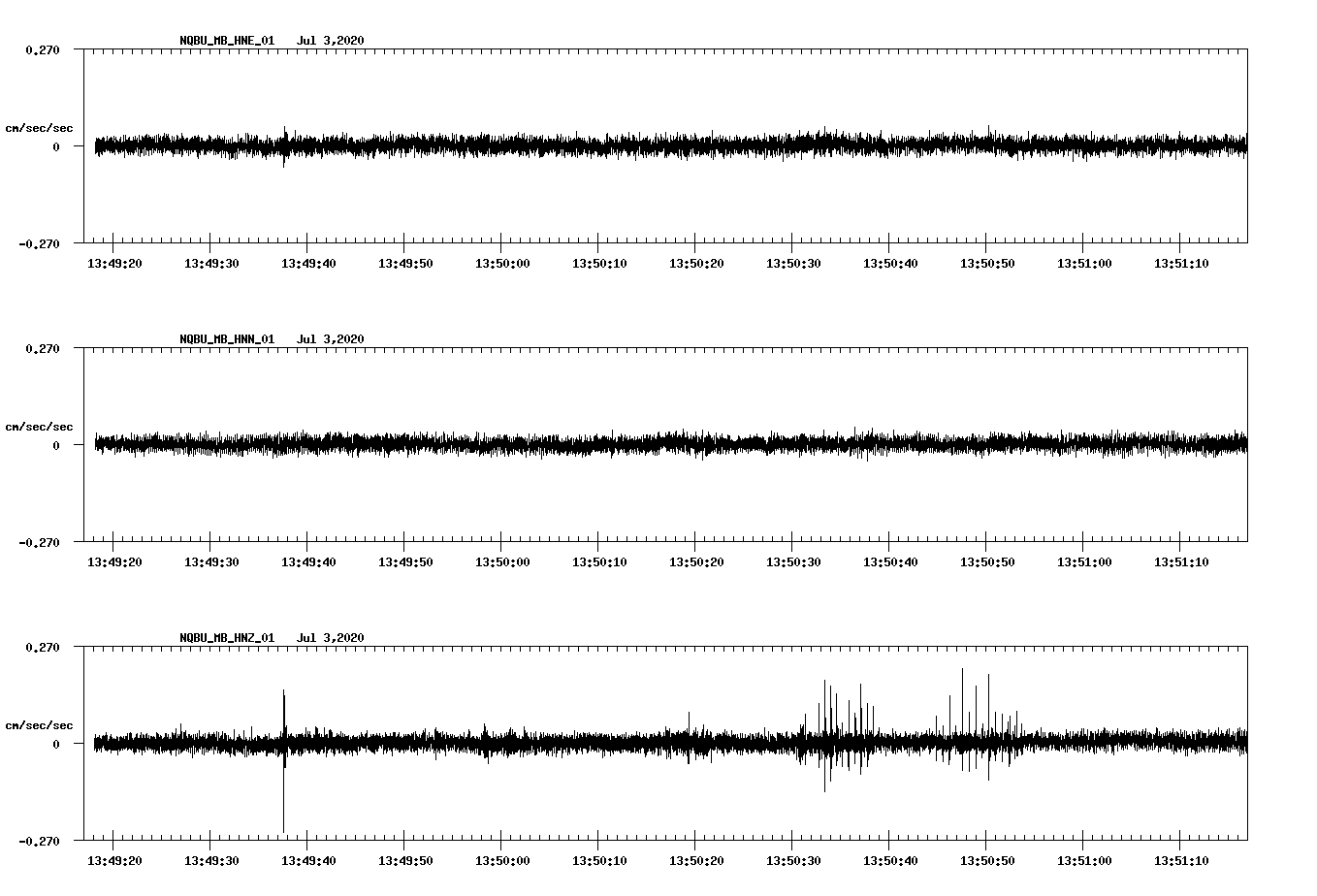The image size is (1317, 896).
Task: Click 13:49:50 on the HNN time axis
Action: pyautogui.click(x=405, y=562)
